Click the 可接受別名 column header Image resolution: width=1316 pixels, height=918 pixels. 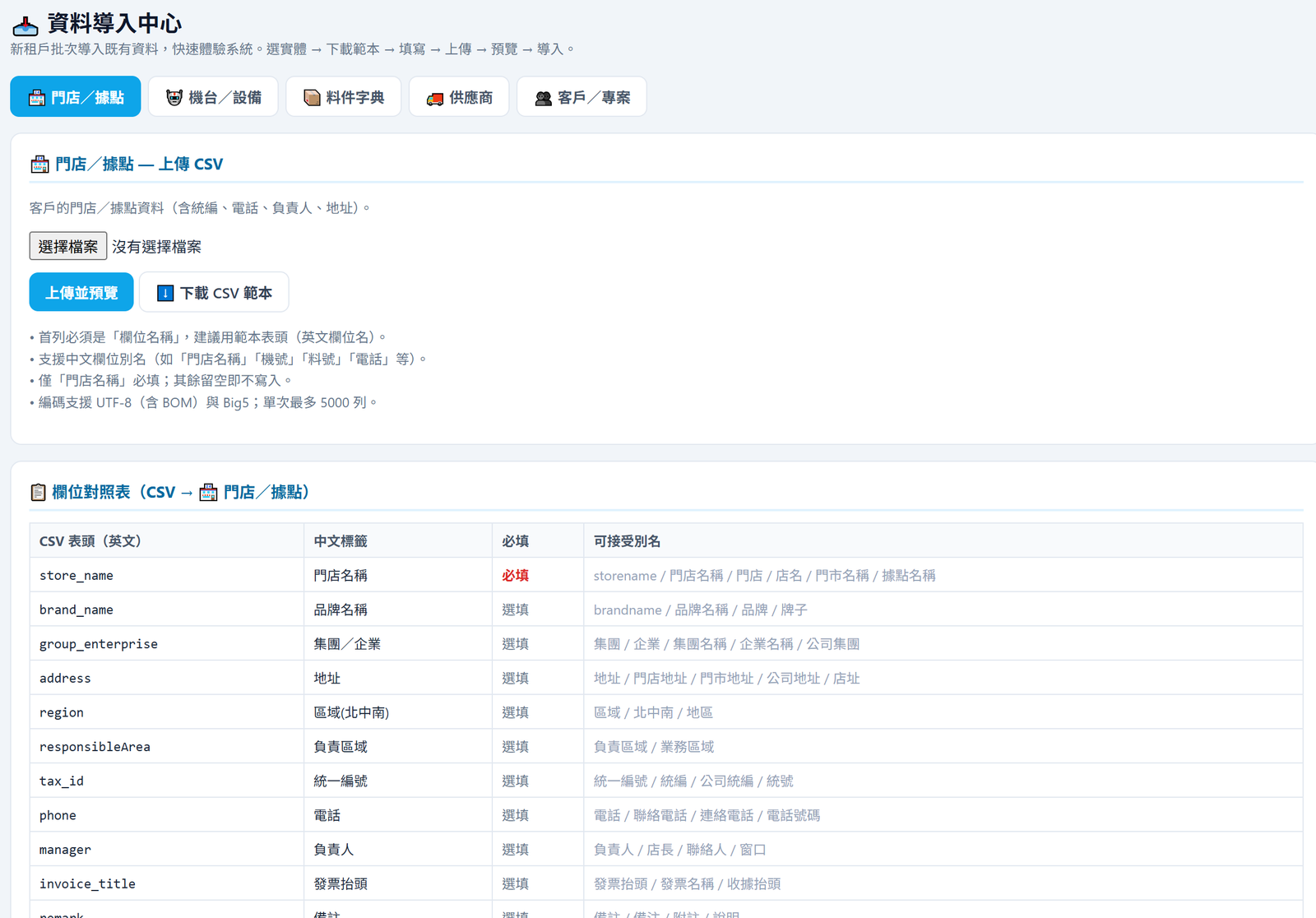click(x=943, y=540)
